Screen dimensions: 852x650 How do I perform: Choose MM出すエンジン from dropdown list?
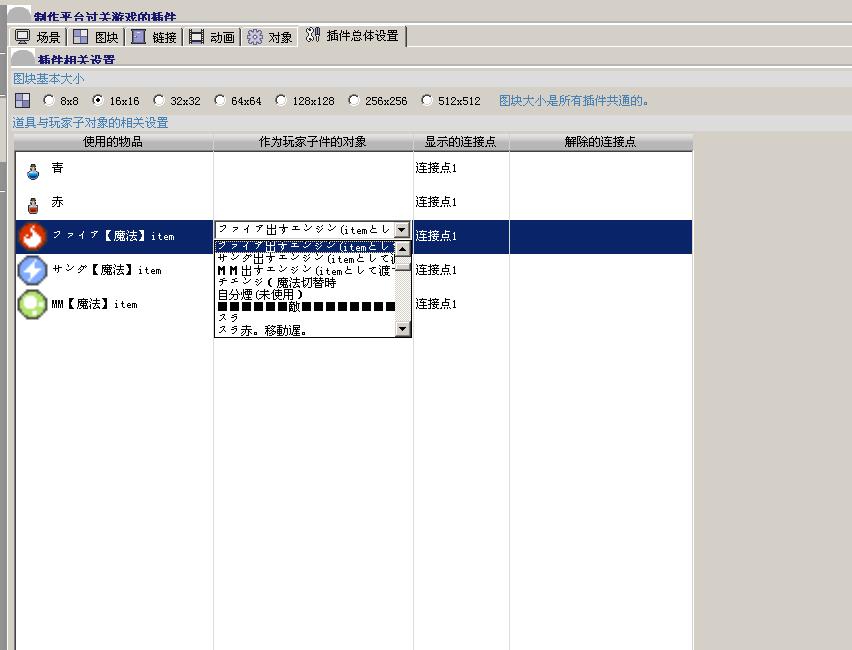click(x=305, y=271)
